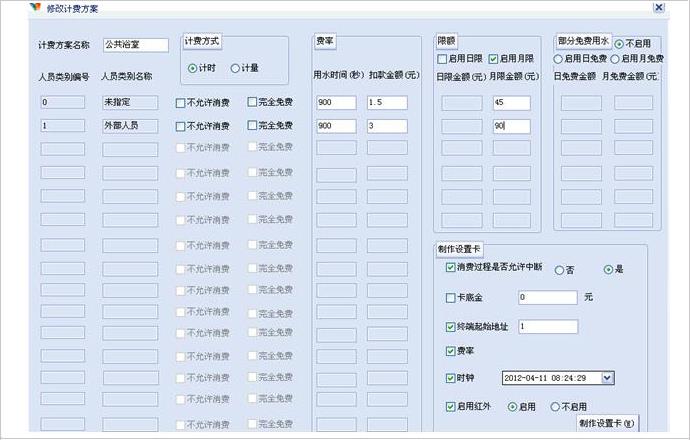Click the 制作设置卡 button
Screen dimensions: 690x440
click(x=606, y=423)
